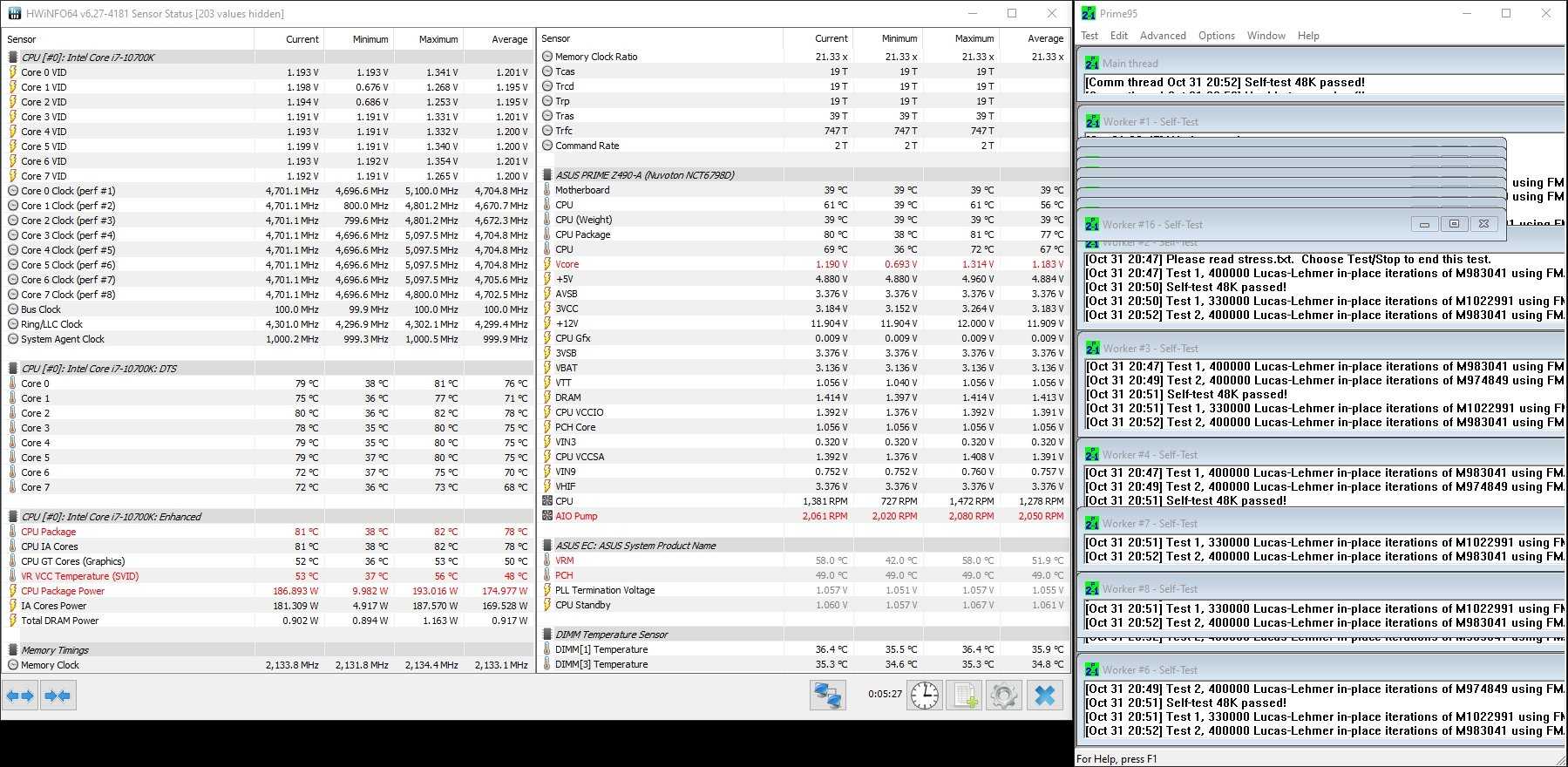Close sensors with the blue X icon
The height and width of the screenshot is (767, 1568).
1045,695
